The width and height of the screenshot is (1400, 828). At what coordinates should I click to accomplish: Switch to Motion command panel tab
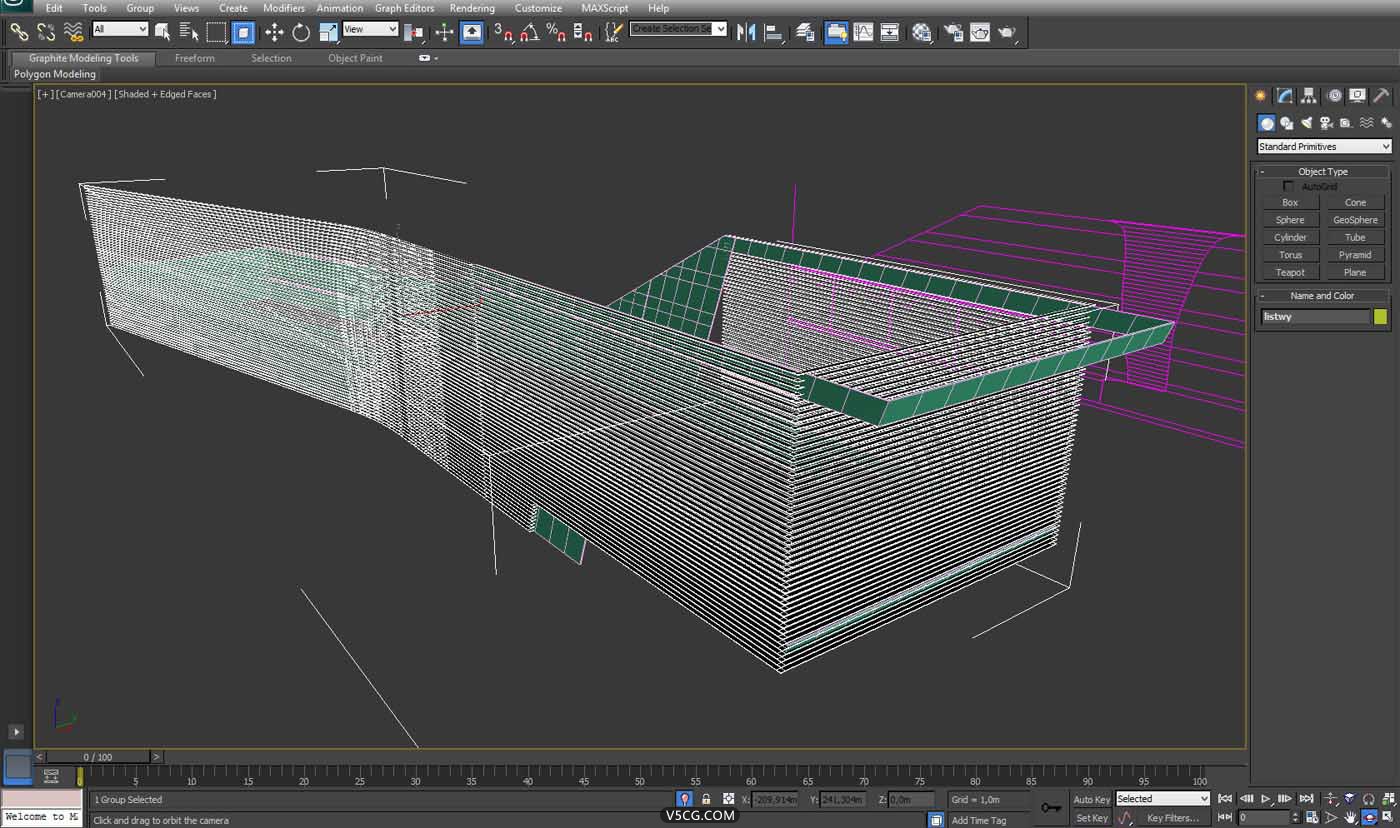pyautogui.click(x=1334, y=96)
